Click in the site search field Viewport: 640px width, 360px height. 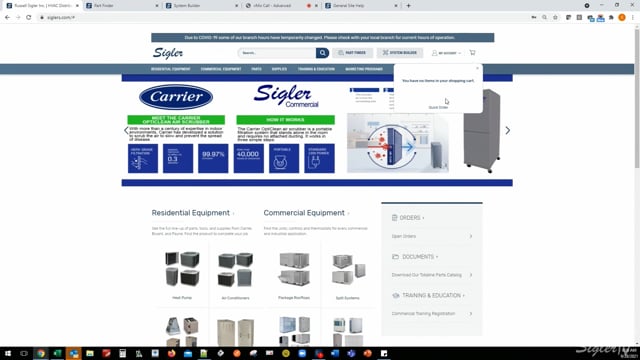[x=278, y=53]
